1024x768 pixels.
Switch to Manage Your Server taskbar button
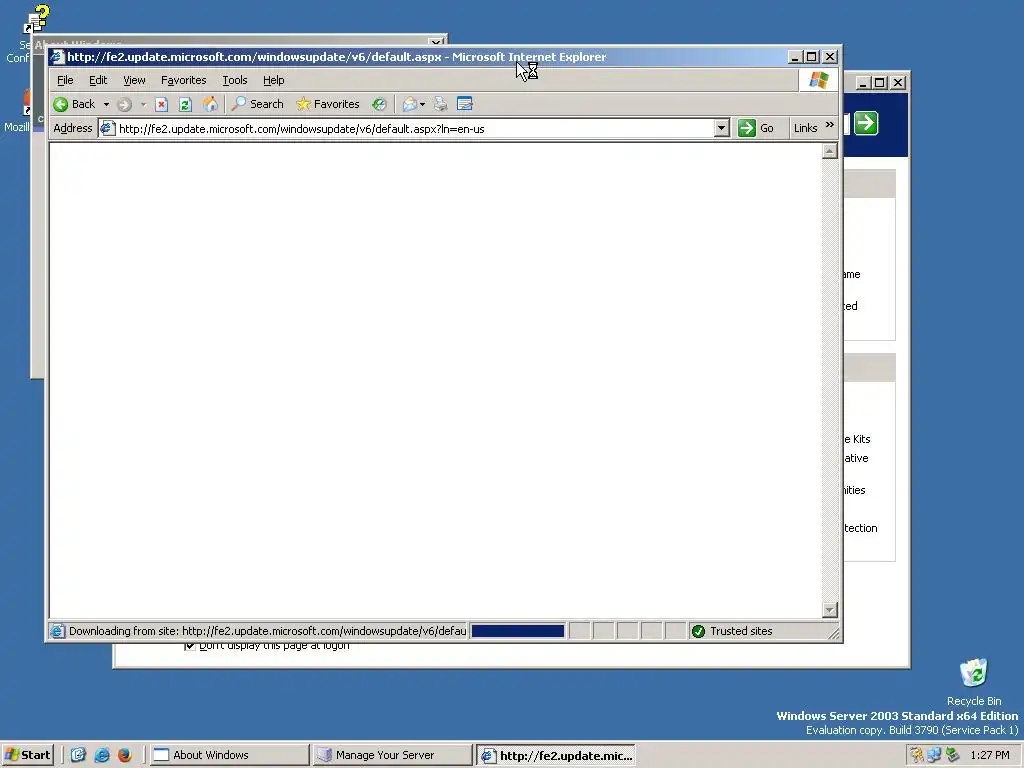pos(392,755)
